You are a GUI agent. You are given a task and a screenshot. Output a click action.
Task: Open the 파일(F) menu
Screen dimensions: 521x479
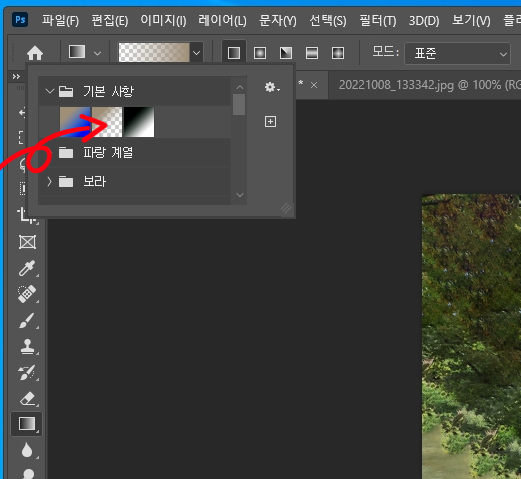click(x=60, y=21)
